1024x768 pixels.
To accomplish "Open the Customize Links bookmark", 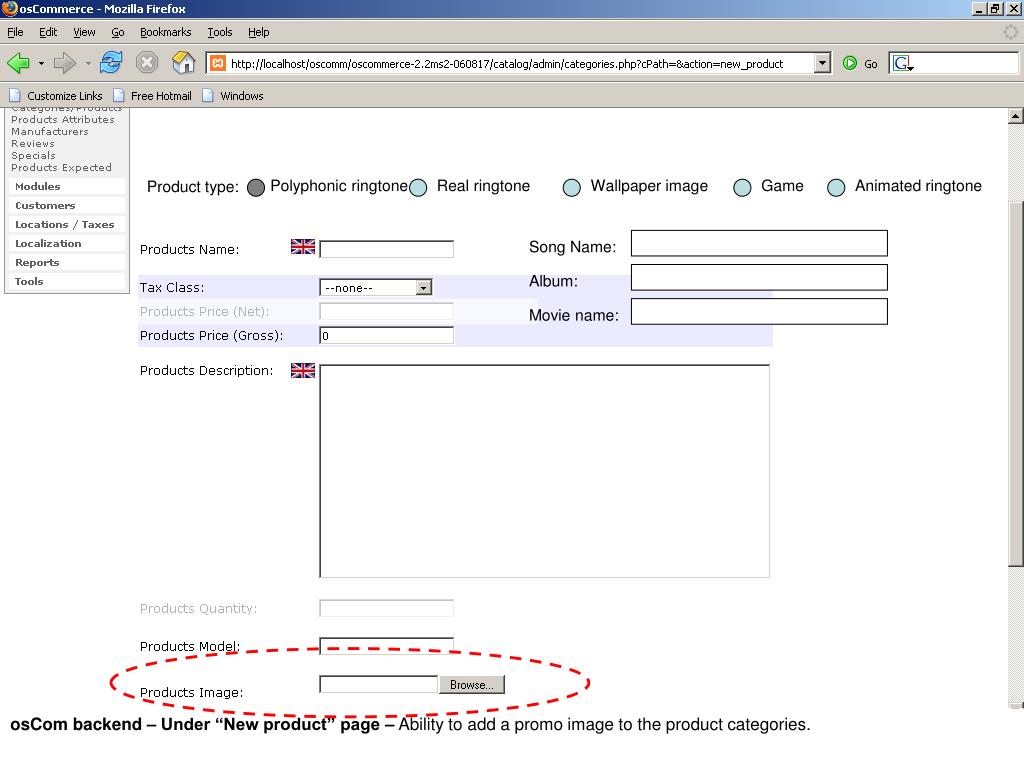I will [57, 95].
